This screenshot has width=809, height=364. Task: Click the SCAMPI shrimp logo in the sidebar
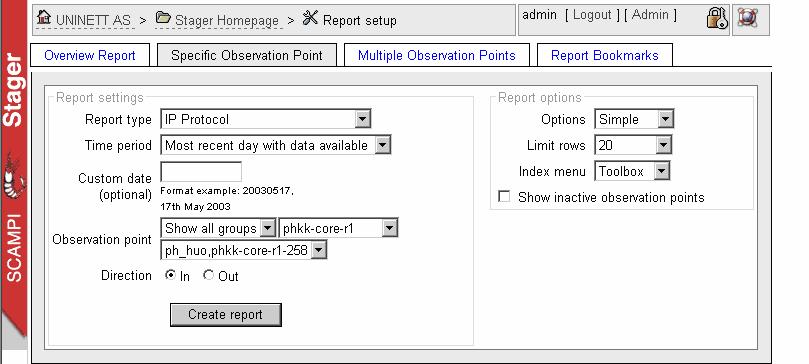pyautogui.click(x=14, y=177)
